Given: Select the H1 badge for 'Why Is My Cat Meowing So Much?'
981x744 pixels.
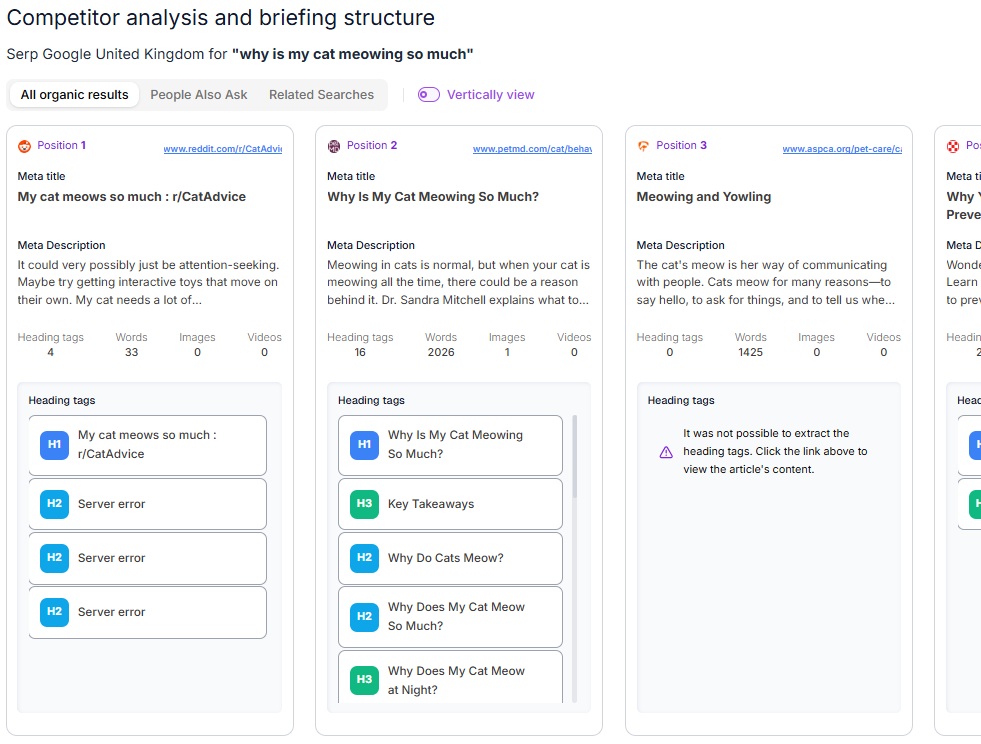Looking at the screenshot, I should click(363, 442).
